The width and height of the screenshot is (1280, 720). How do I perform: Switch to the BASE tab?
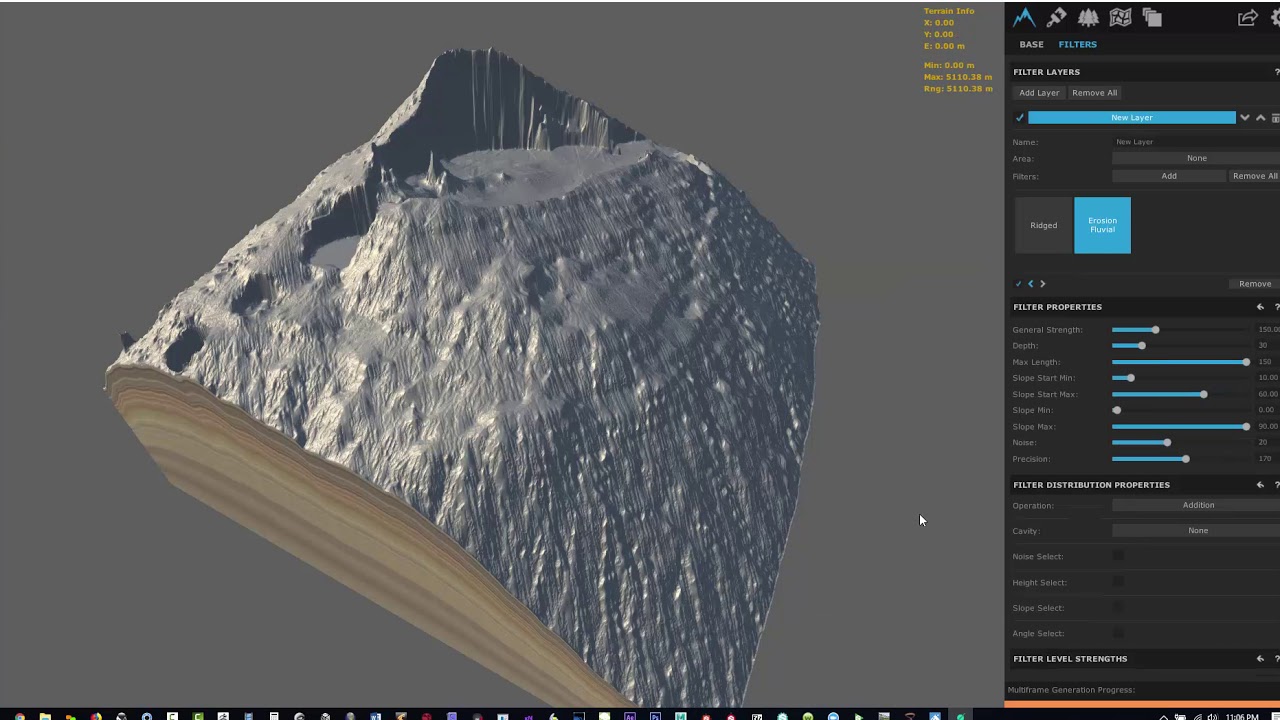[x=1031, y=44]
